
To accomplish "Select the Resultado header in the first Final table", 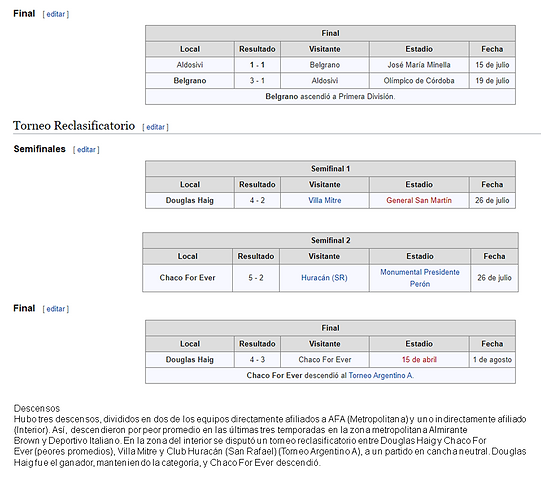I will (257, 49).
